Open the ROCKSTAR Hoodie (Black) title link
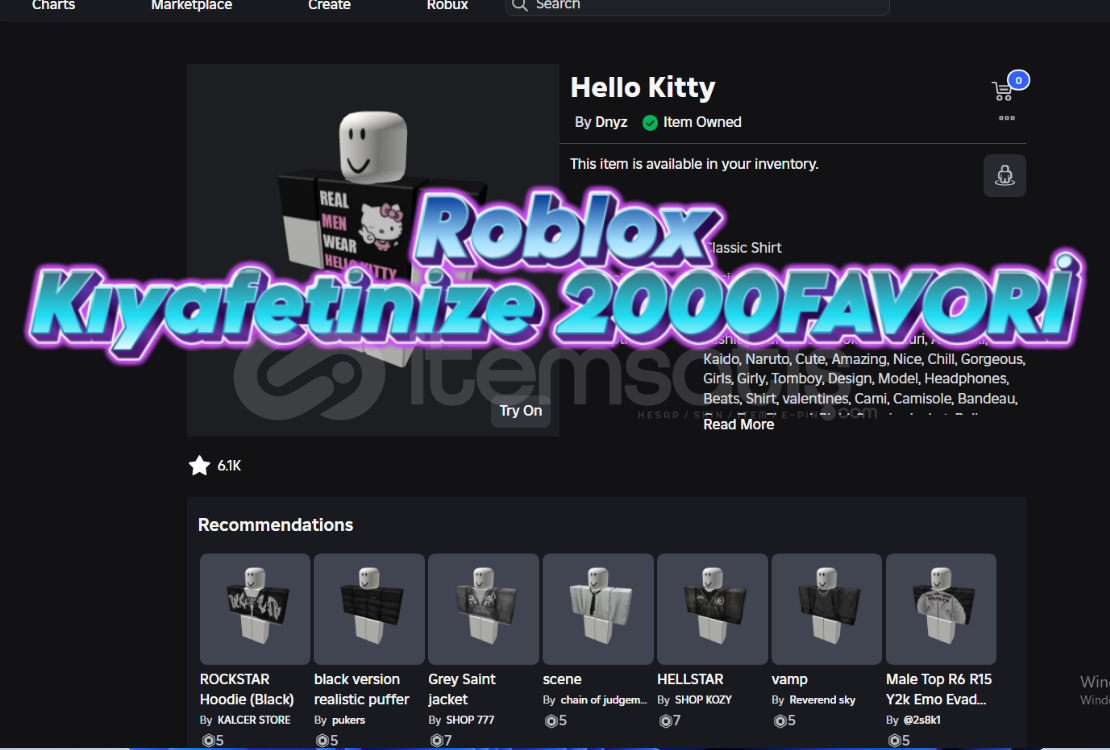1110x750 pixels. pyautogui.click(x=246, y=689)
